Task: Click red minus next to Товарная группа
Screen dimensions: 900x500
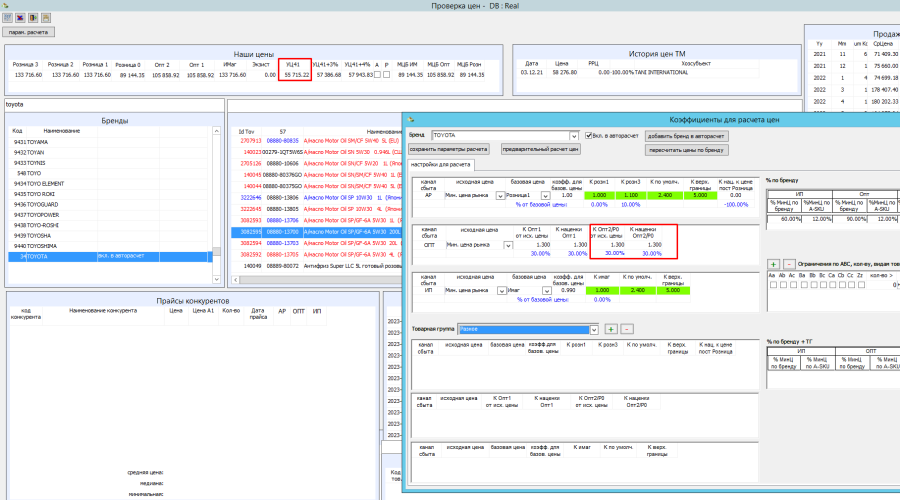Action: click(627, 329)
